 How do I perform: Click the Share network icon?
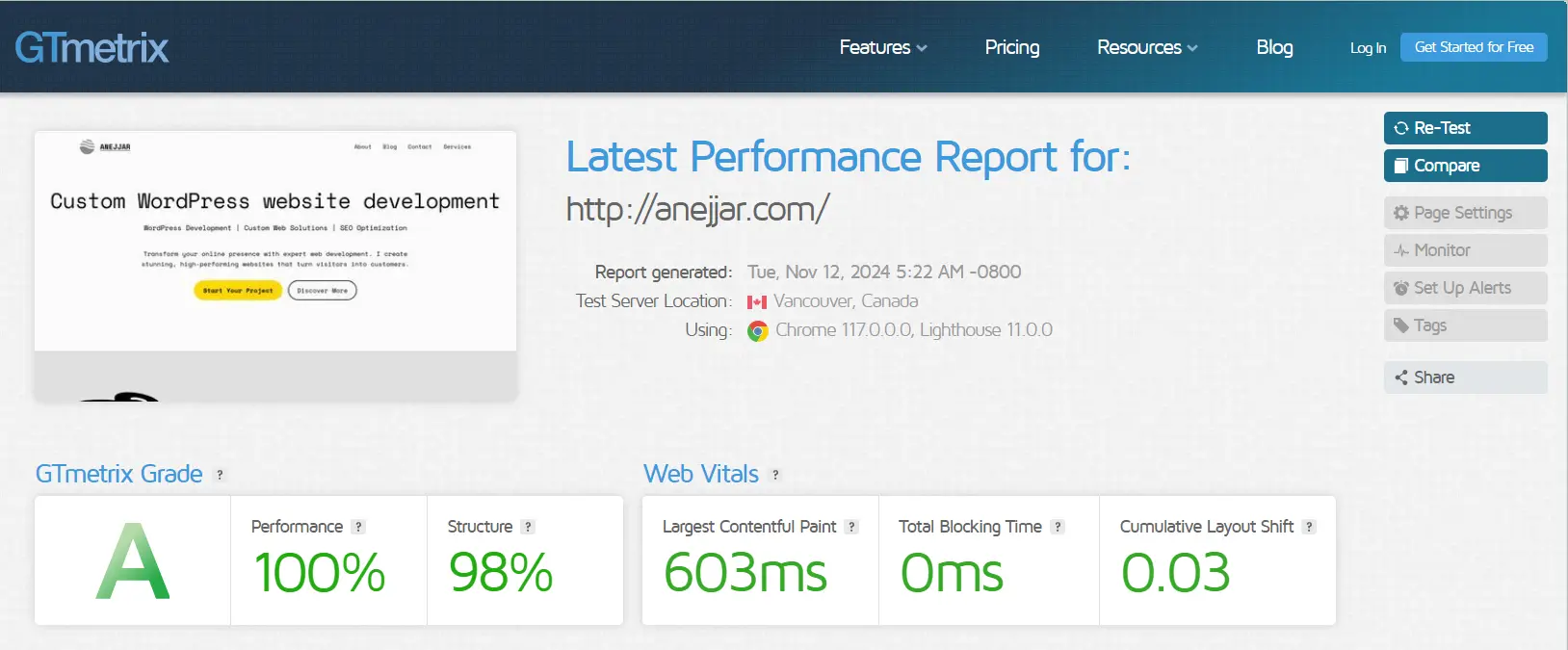pyautogui.click(x=1401, y=377)
